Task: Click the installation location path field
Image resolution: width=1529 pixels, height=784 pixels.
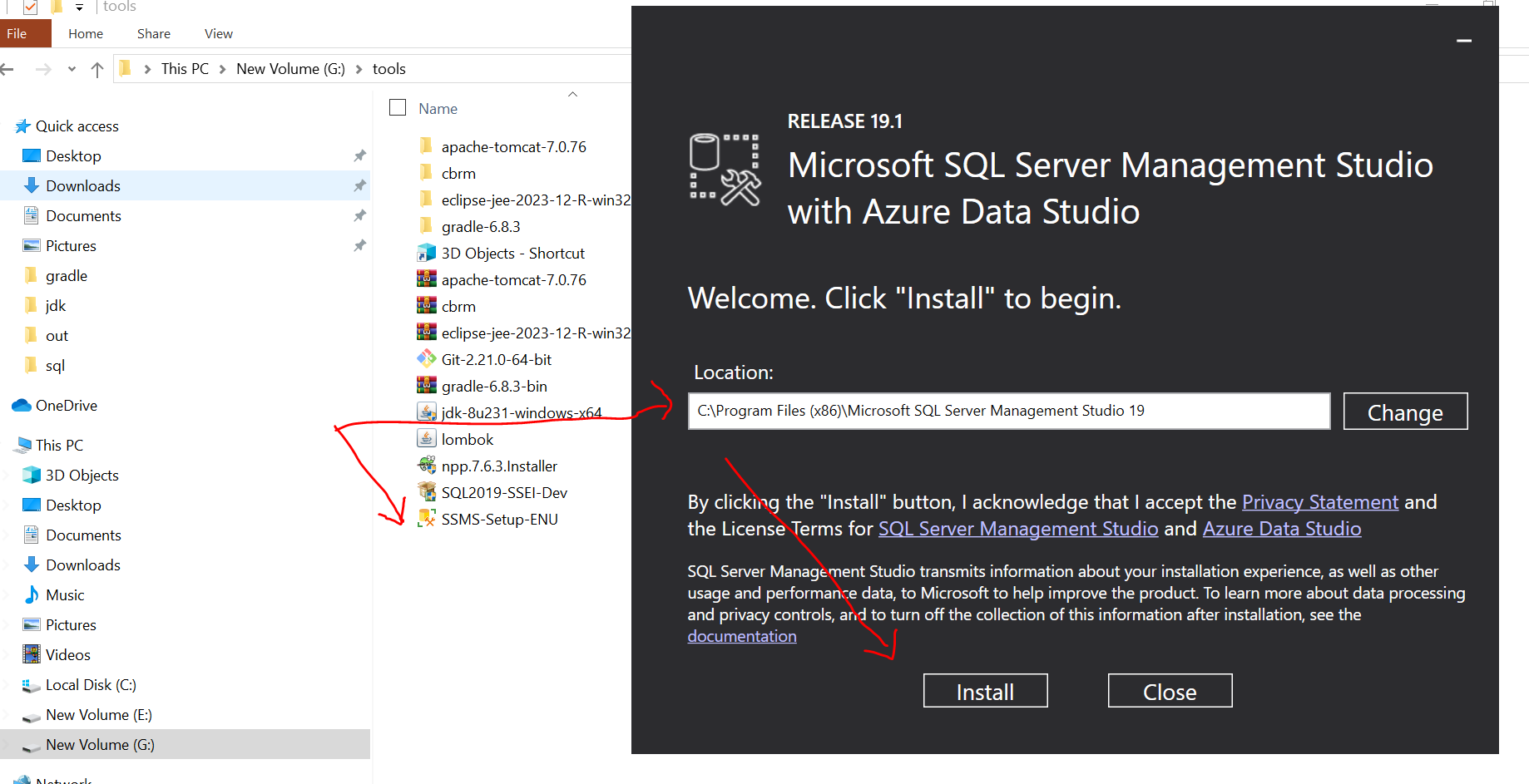Action: click(x=1008, y=411)
